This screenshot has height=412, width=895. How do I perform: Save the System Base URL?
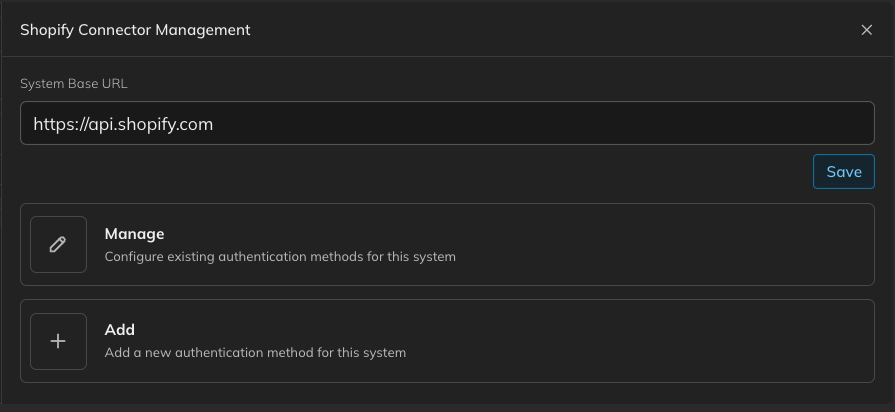844,171
